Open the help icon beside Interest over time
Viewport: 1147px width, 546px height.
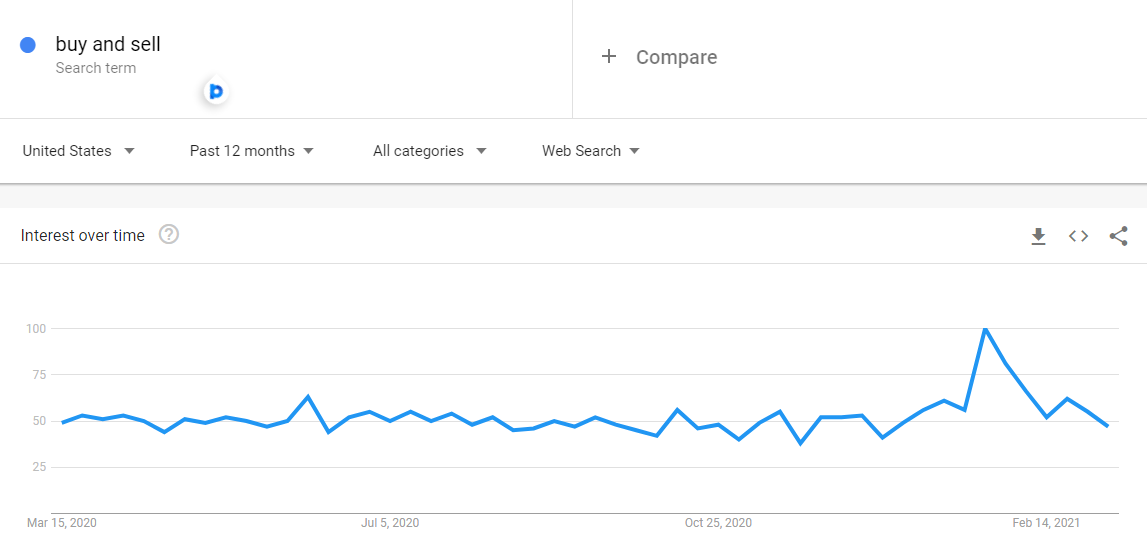pyautogui.click(x=169, y=235)
